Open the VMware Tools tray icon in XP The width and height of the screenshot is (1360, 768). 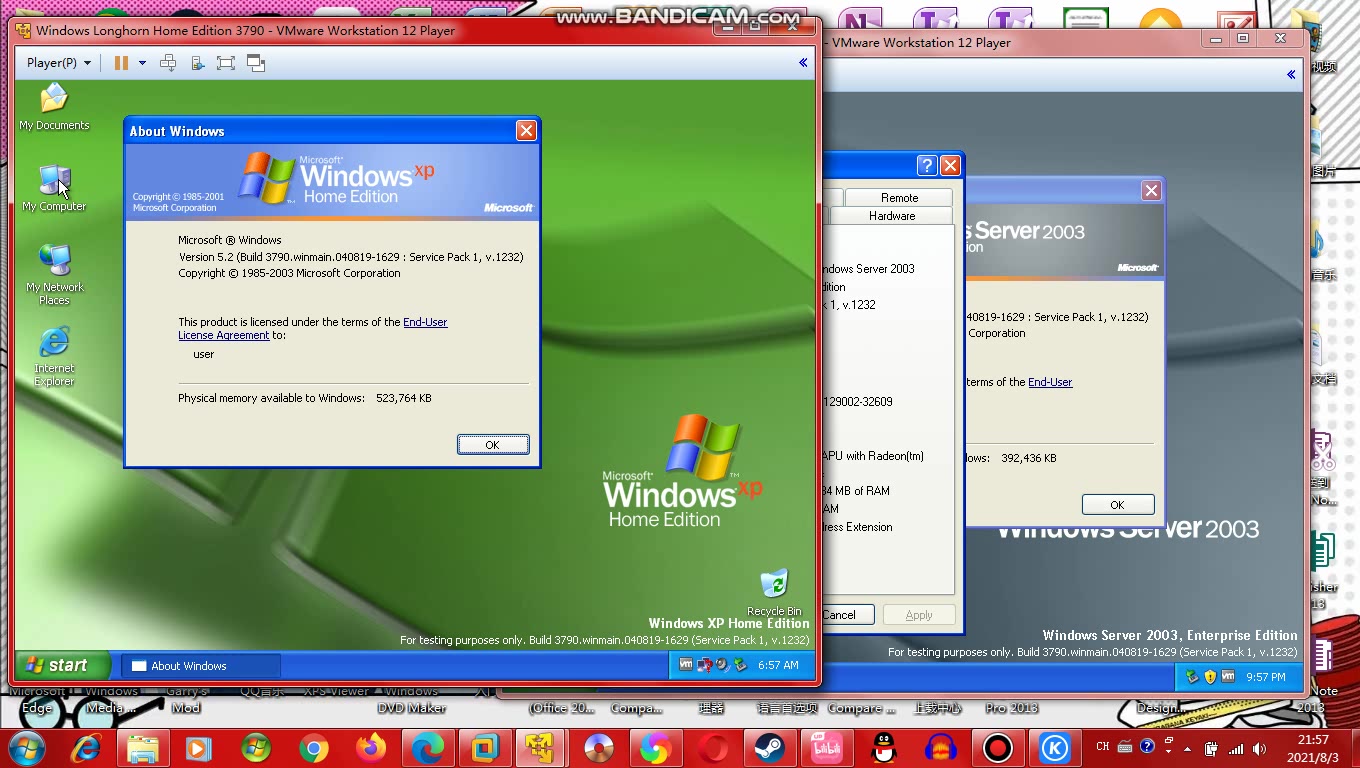686,665
